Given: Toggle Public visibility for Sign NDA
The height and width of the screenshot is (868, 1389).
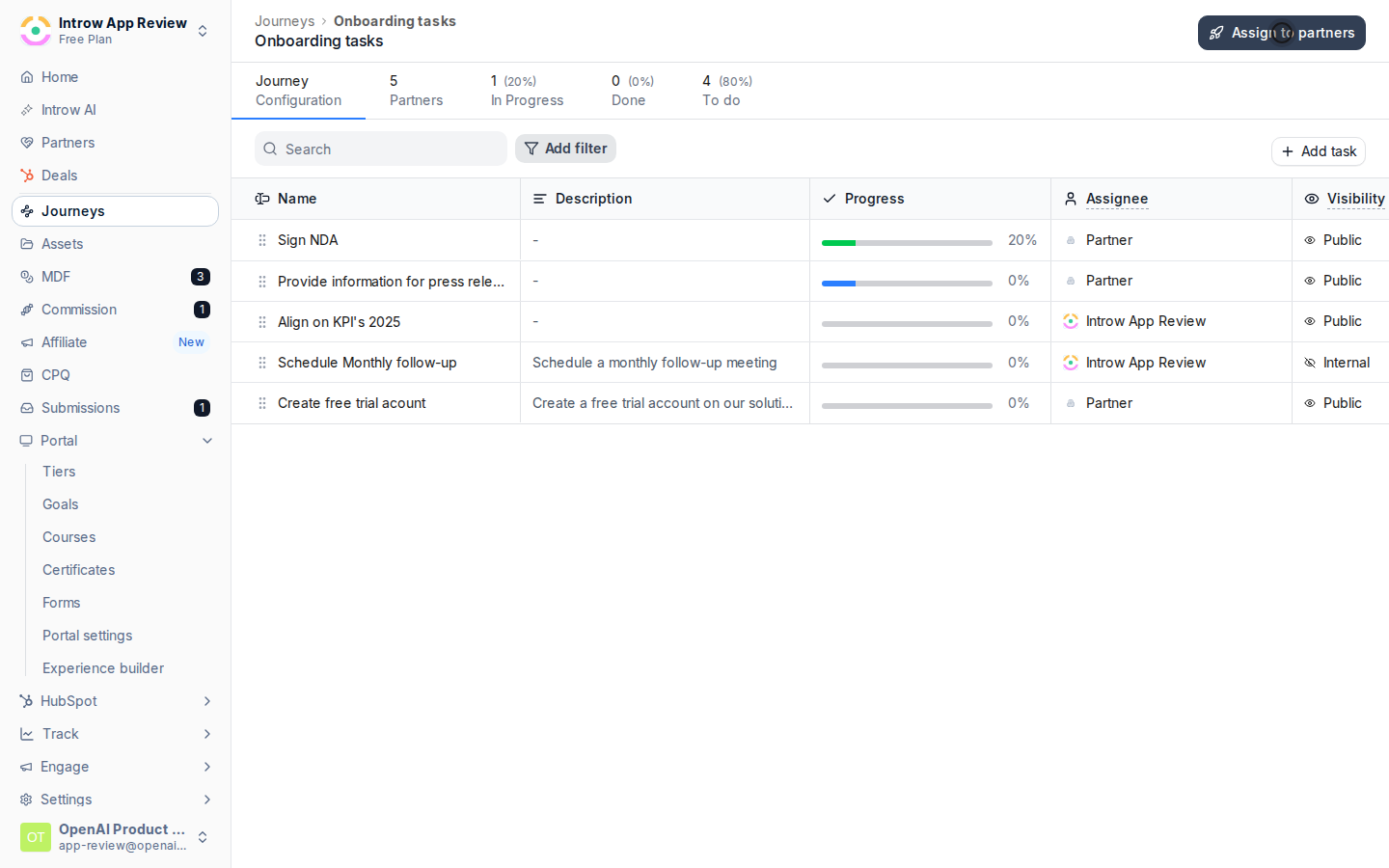Looking at the screenshot, I should 1333,240.
